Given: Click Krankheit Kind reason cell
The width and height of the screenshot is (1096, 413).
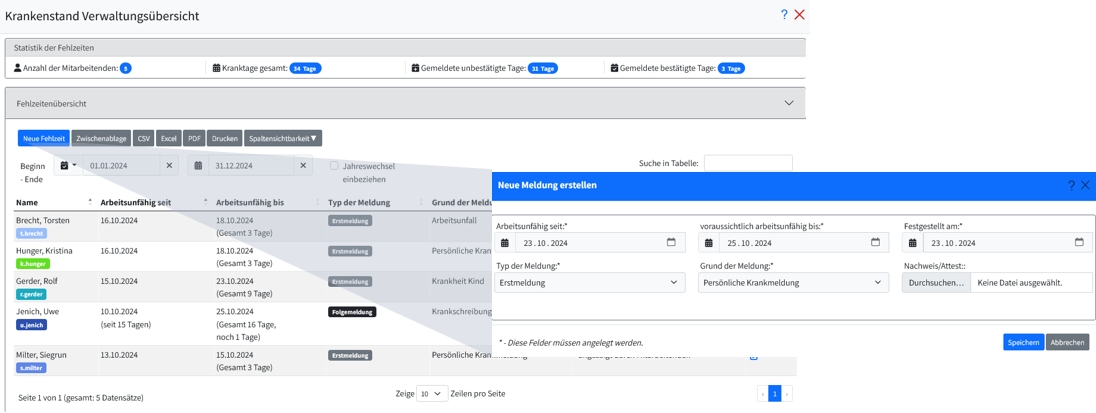Looking at the screenshot, I should tap(458, 281).
